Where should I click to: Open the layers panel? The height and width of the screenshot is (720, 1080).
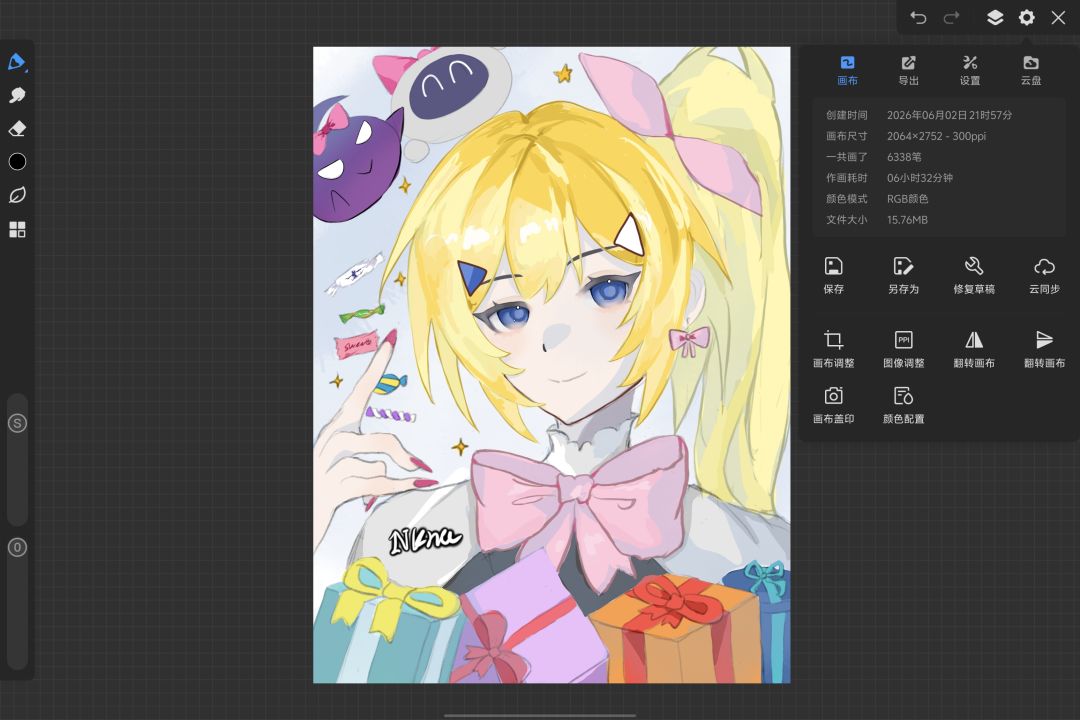click(x=995, y=17)
